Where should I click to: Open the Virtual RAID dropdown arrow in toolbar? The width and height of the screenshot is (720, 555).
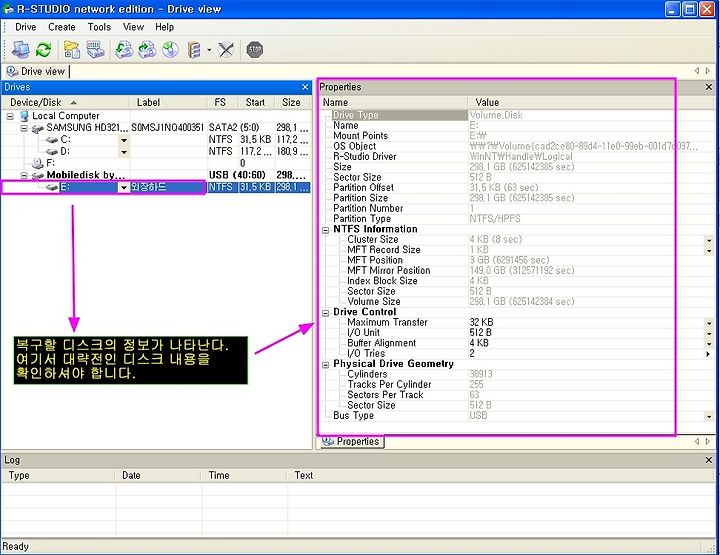[x=209, y=50]
